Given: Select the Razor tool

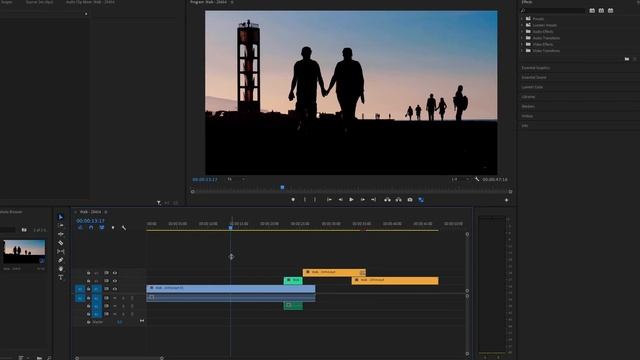Looking at the screenshot, I should 60,243.
